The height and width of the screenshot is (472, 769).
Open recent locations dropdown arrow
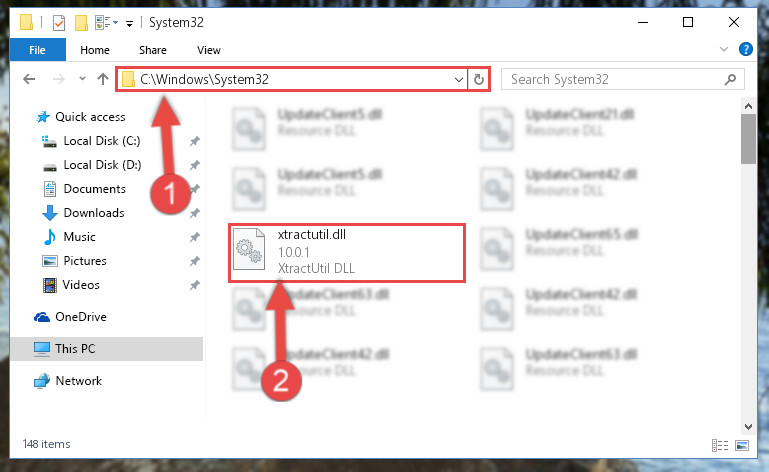click(82, 79)
